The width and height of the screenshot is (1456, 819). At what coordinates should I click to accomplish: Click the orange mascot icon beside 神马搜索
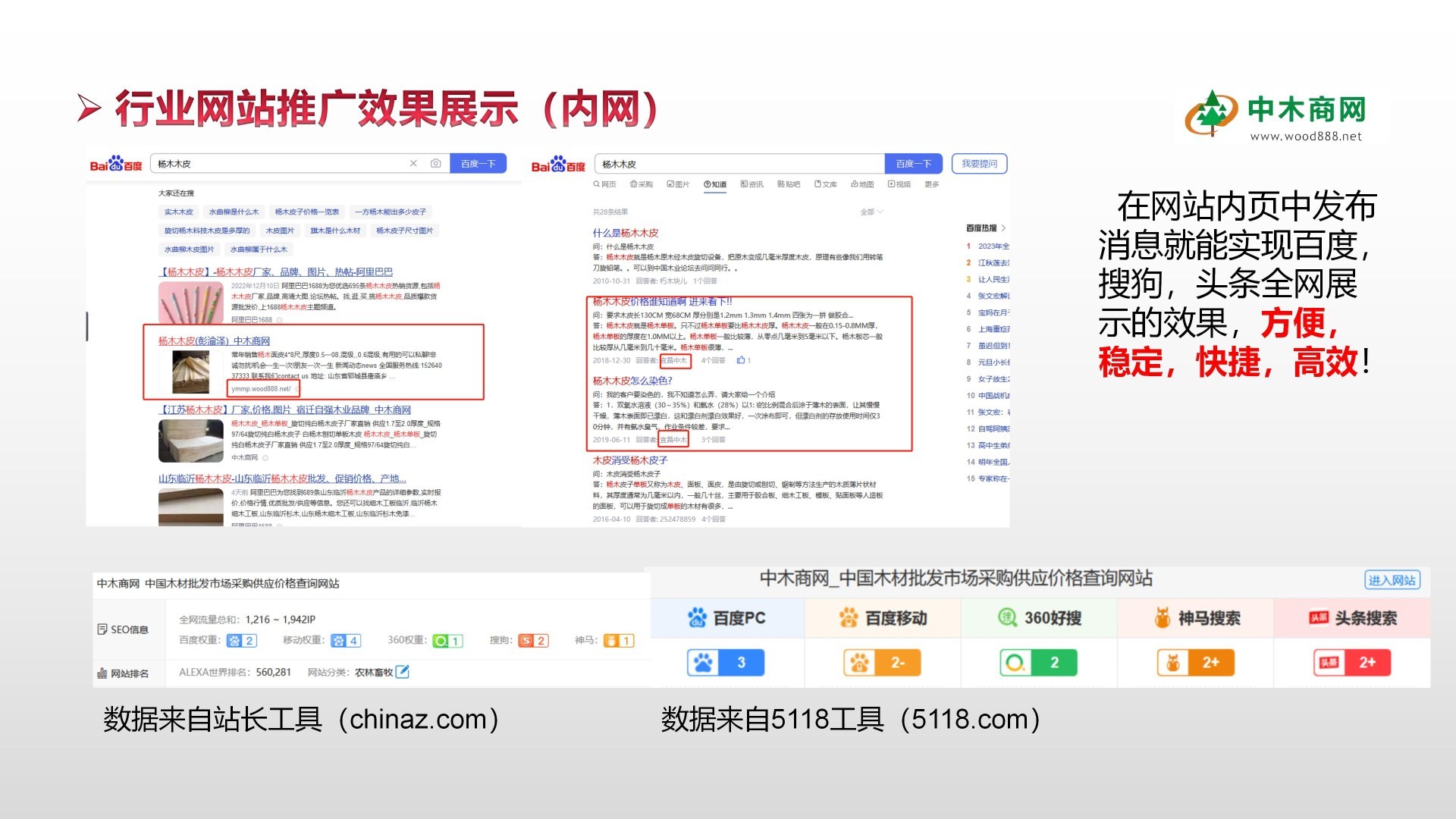point(1162,618)
